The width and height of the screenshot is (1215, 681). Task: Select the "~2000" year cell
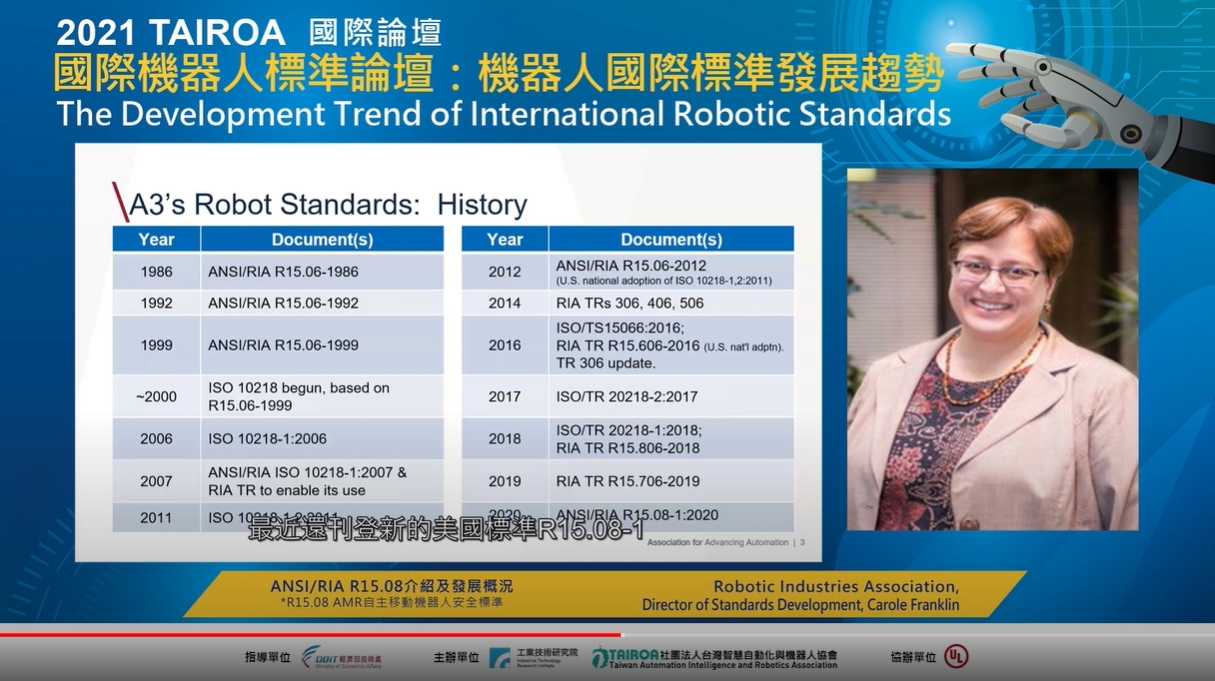coord(156,396)
